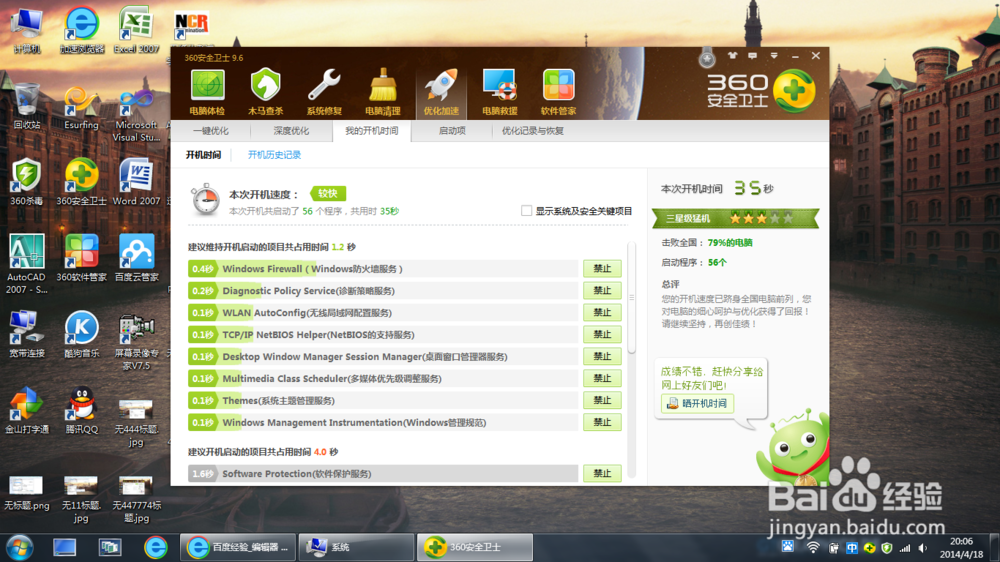Open 酷狗音乐 desktop icon
The image size is (1000, 562).
click(x=82, y=334)
